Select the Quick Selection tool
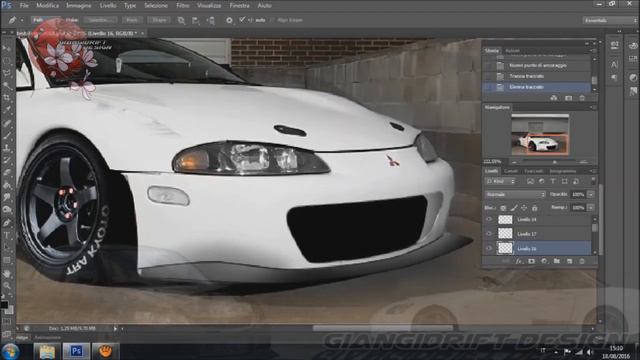The height and width of the screenshot is (360, 640). (x=7, y=85)
